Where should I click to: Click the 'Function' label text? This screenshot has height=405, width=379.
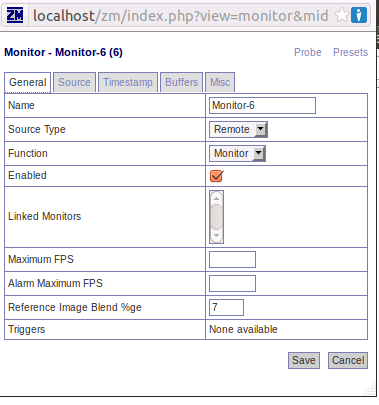coord(28,153)
